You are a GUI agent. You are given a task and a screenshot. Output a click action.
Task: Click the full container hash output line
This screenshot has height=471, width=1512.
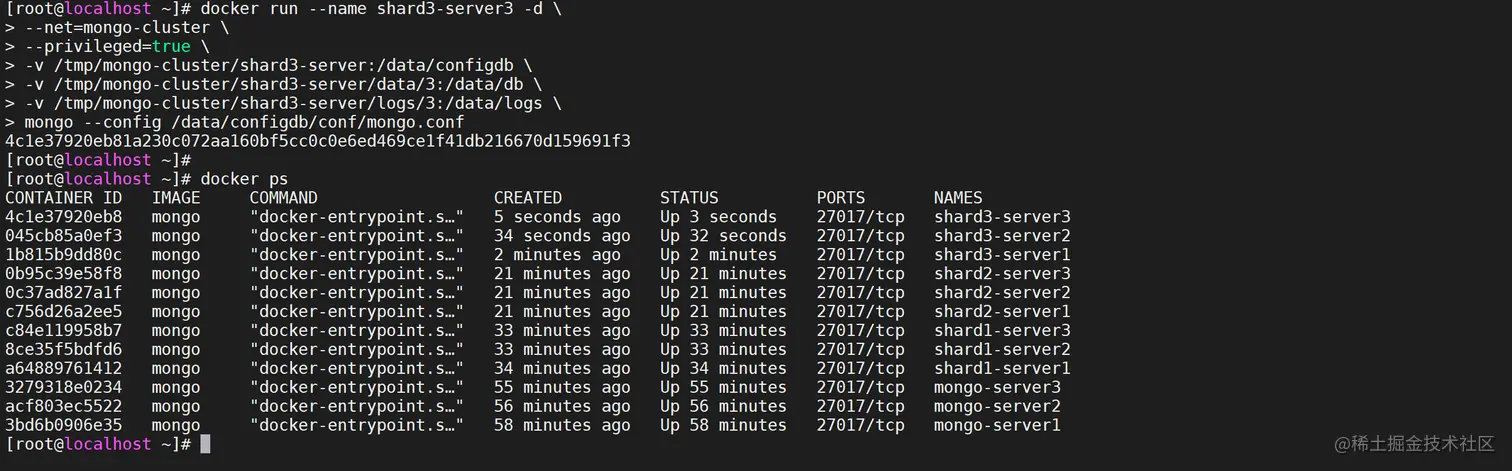click(x=318, y=141)
